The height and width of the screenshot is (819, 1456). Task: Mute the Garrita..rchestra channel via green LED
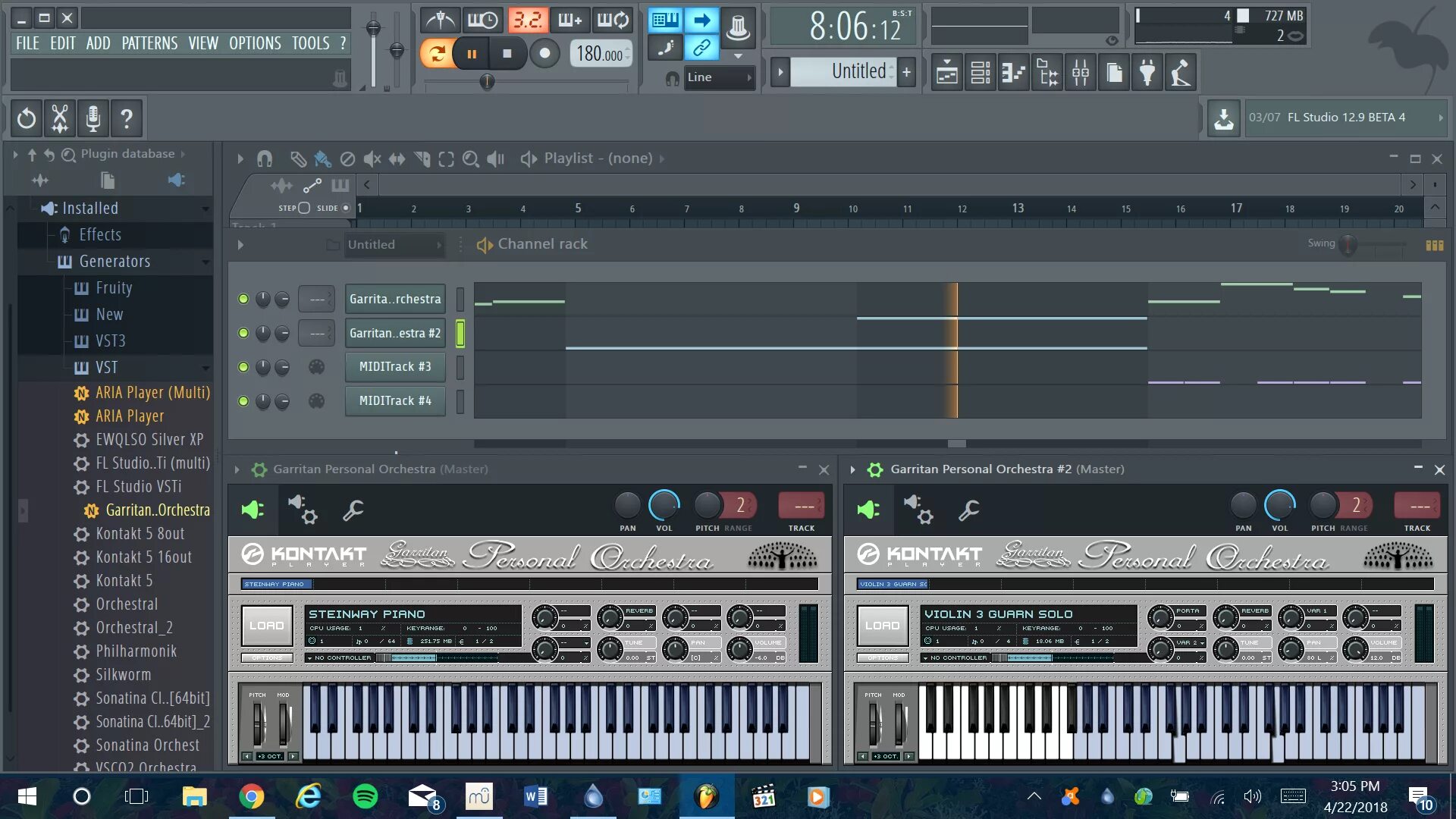point(243,299)
